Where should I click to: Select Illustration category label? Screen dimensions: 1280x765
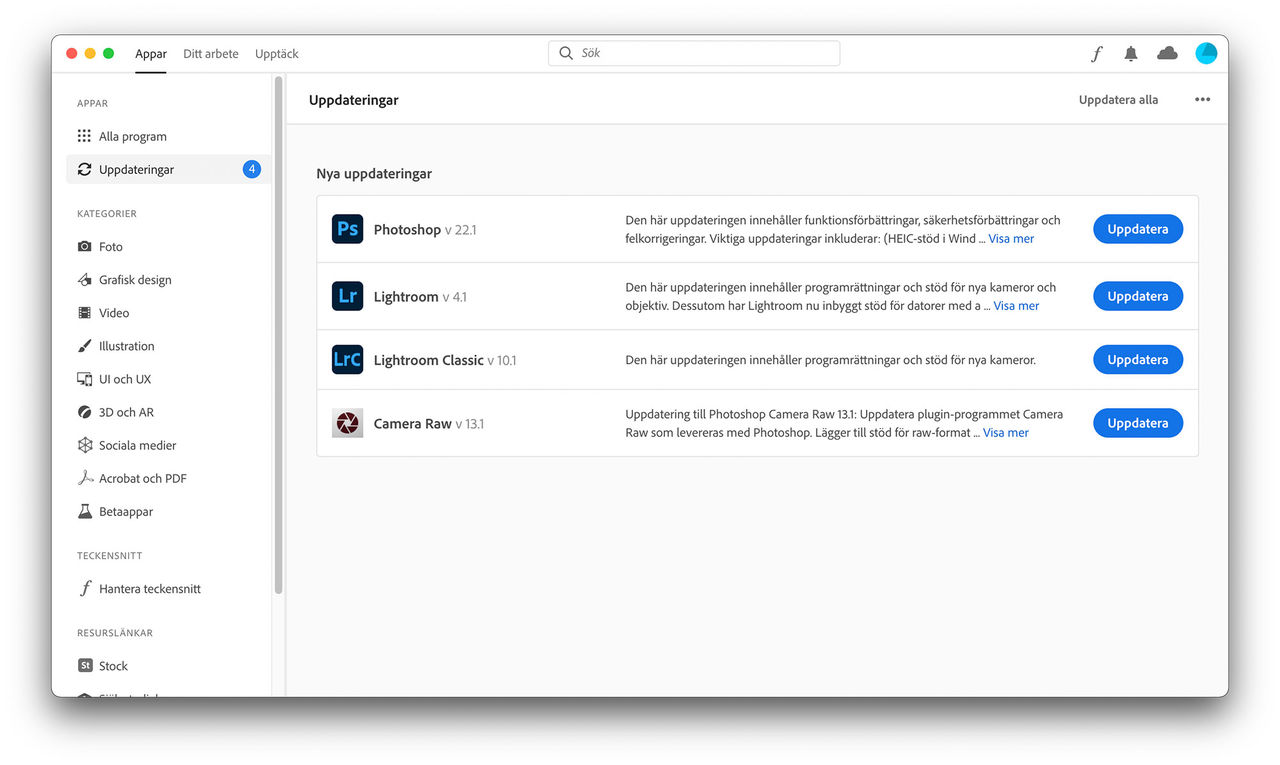127,346
